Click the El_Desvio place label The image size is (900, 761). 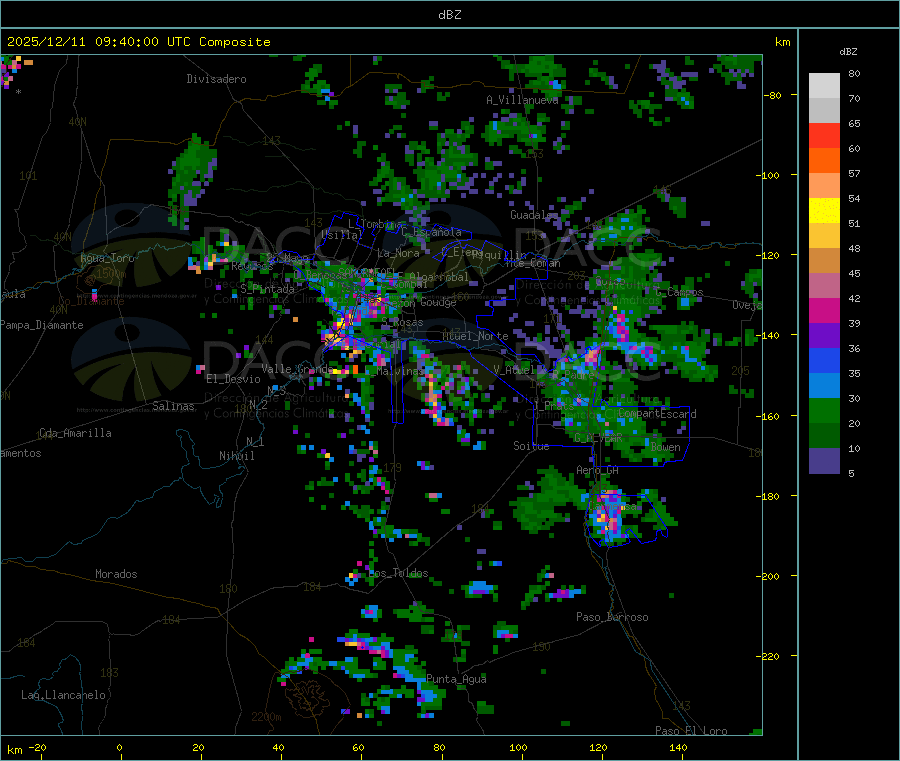pos(233,379)
